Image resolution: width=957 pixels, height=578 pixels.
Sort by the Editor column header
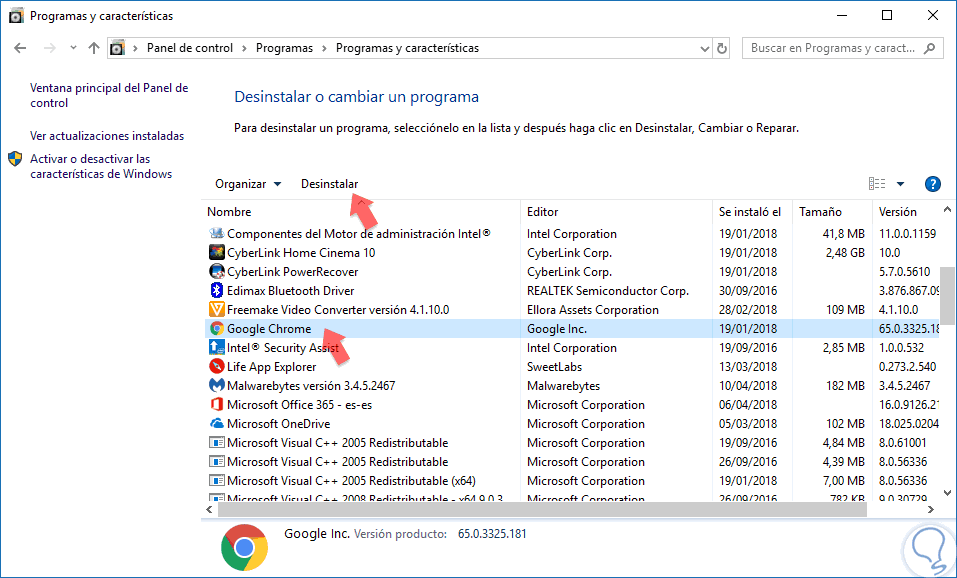click(616, 212)
